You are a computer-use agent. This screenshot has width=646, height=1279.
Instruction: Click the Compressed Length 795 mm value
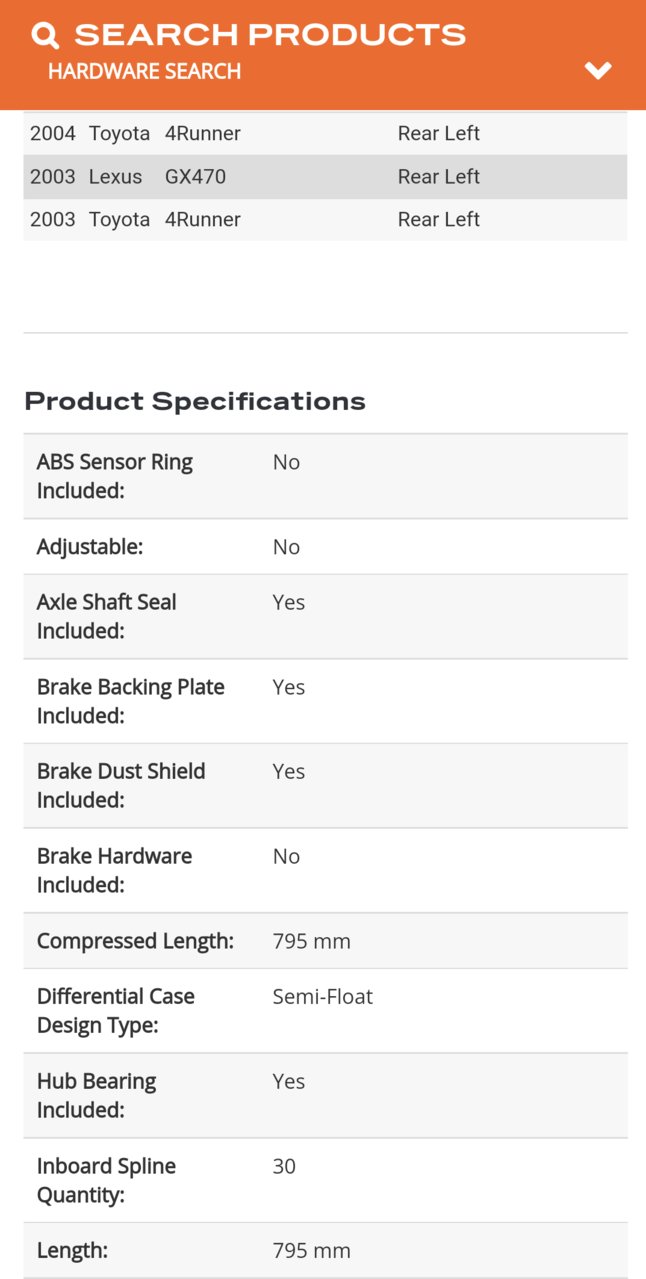311,941
